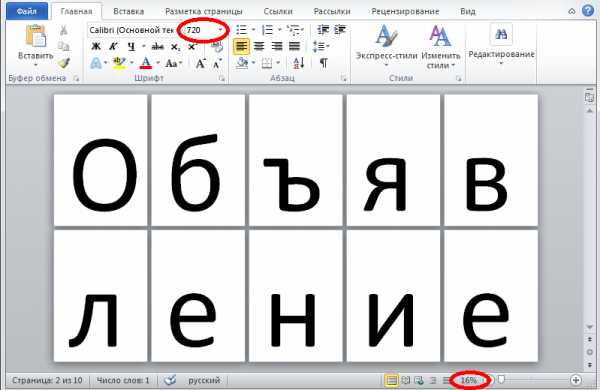Open Редактирование binoculars icon
This screenshot has width=600, height=390.
tap(501, 34)
